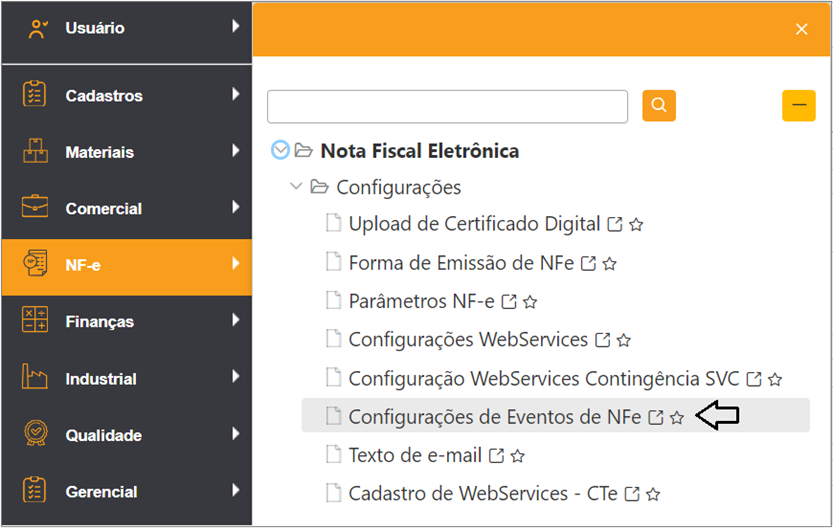The image size is (833, 529).
Task: Collapse the Configurações folder chevron
Action: point(296,186)
